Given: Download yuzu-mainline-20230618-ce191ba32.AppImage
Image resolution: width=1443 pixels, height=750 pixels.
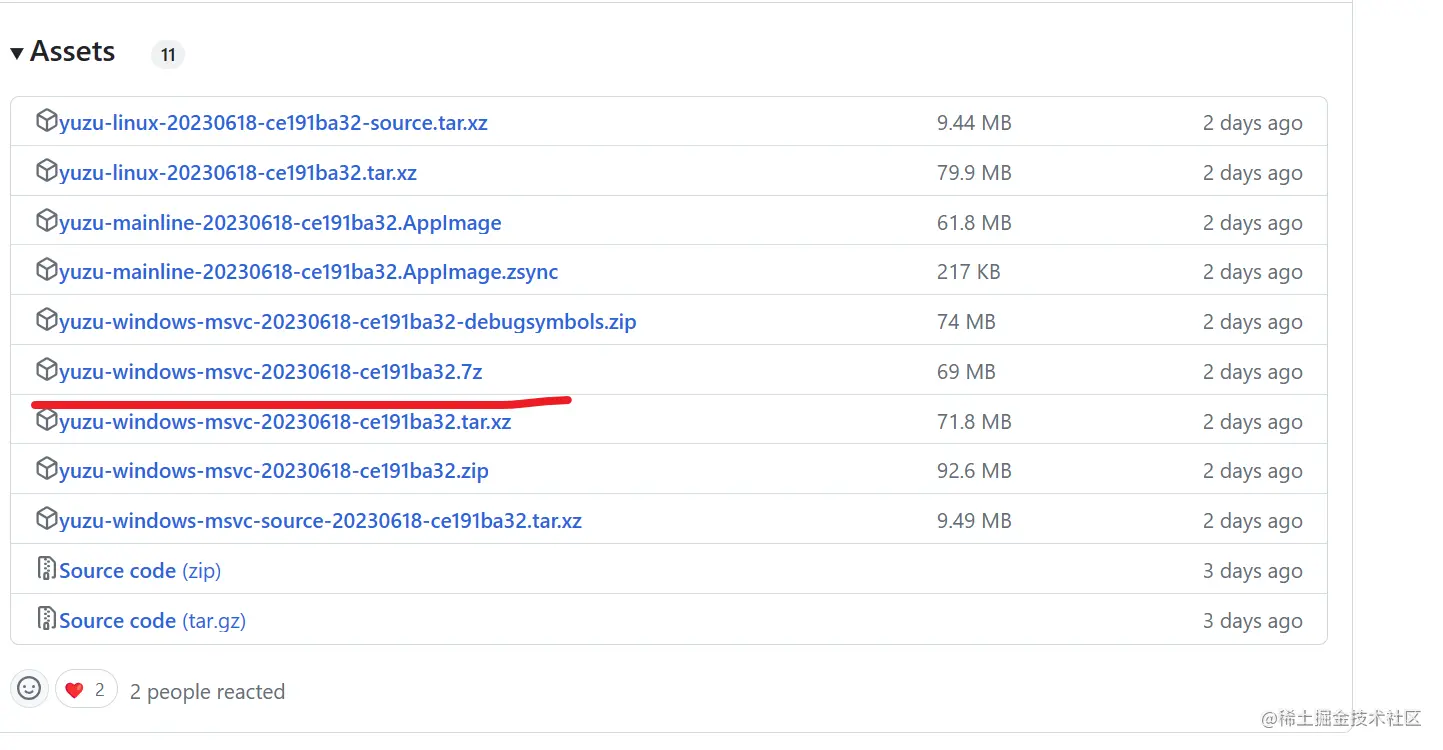Looking at the screenshot, I should pos(280,223).
